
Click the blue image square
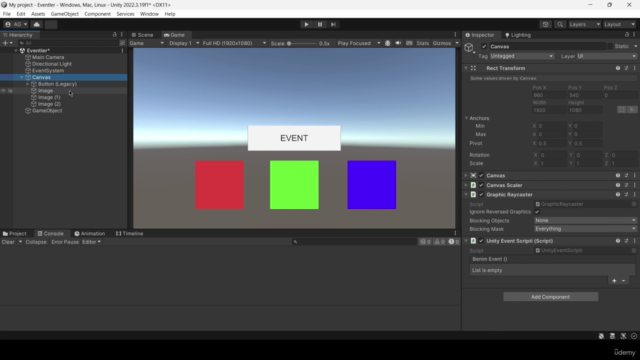[x=371, y=185]
